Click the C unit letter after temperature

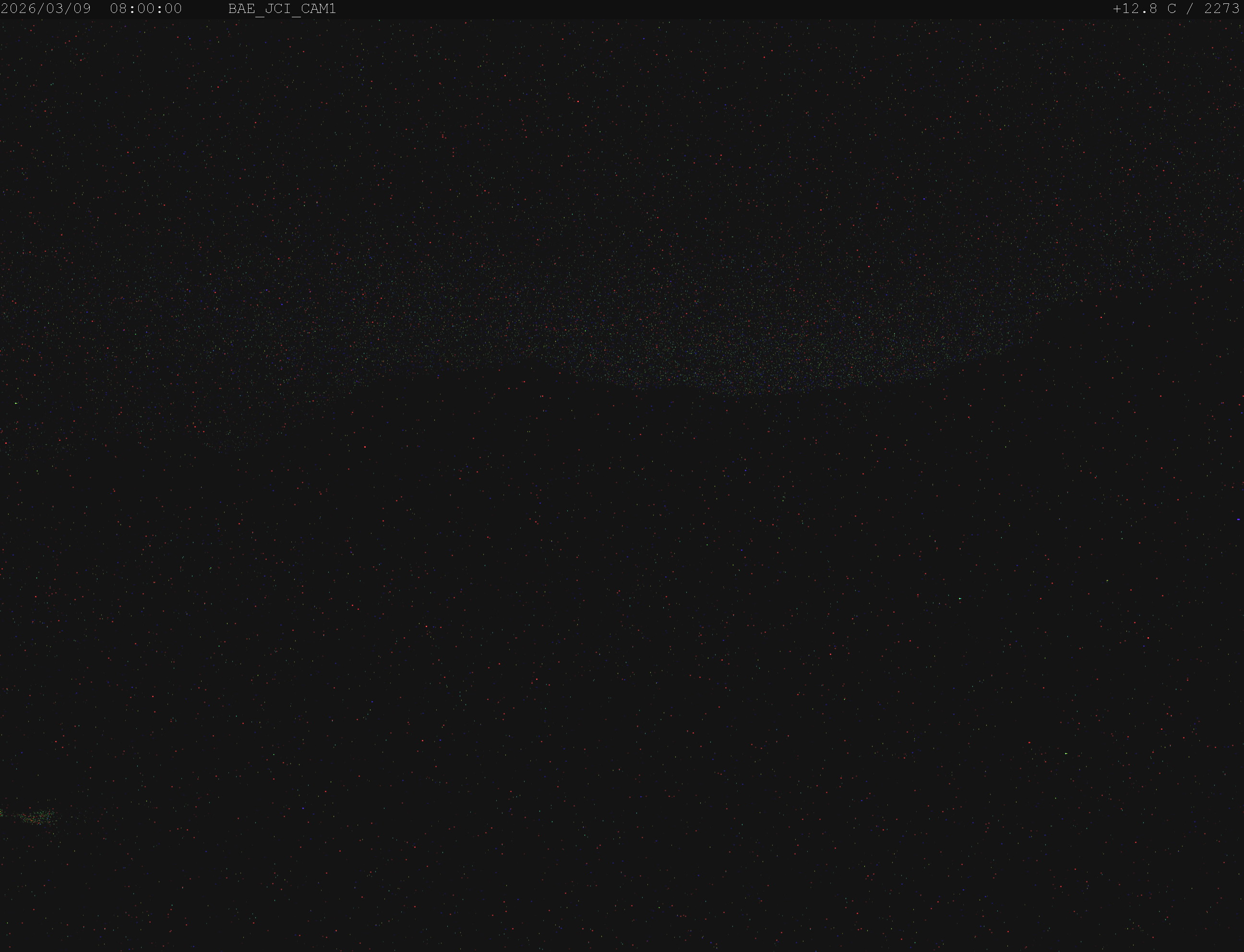tap(1172, 9)
